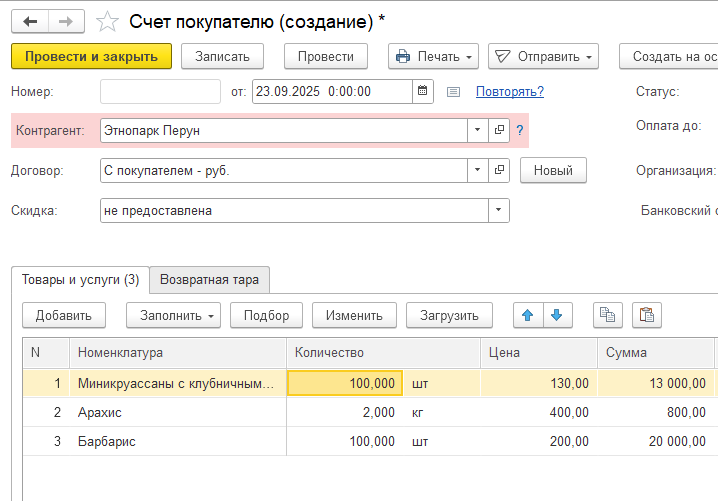The width and height of the screenshot is (718, 501).
Task: Click the Записать button
Action: click(x=222, y=56)
